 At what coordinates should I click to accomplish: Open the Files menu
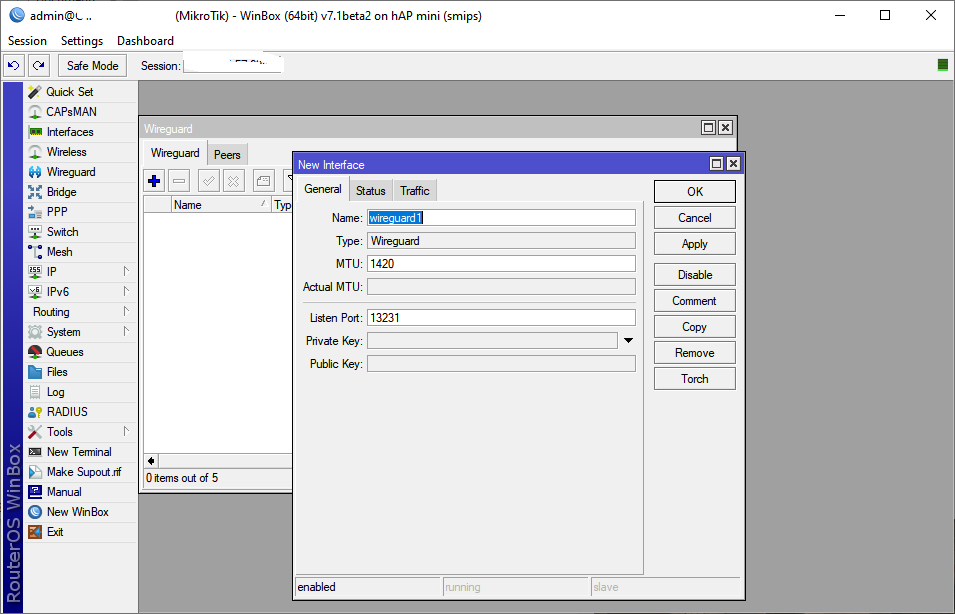pyautogui.click(x=80, y=372)
